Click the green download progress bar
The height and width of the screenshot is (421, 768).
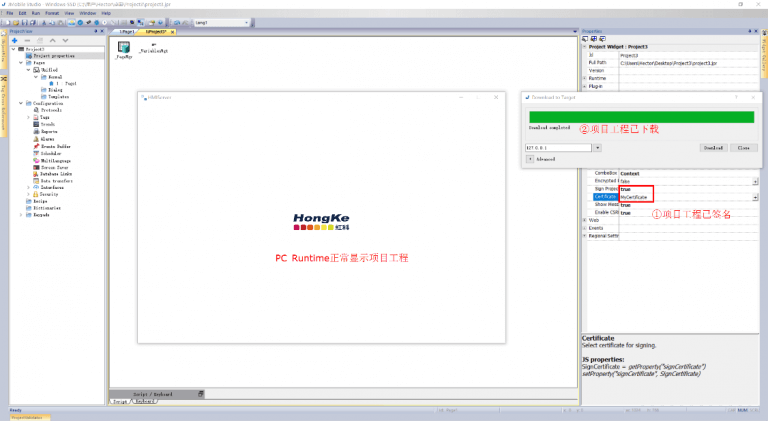pos(640,116)
